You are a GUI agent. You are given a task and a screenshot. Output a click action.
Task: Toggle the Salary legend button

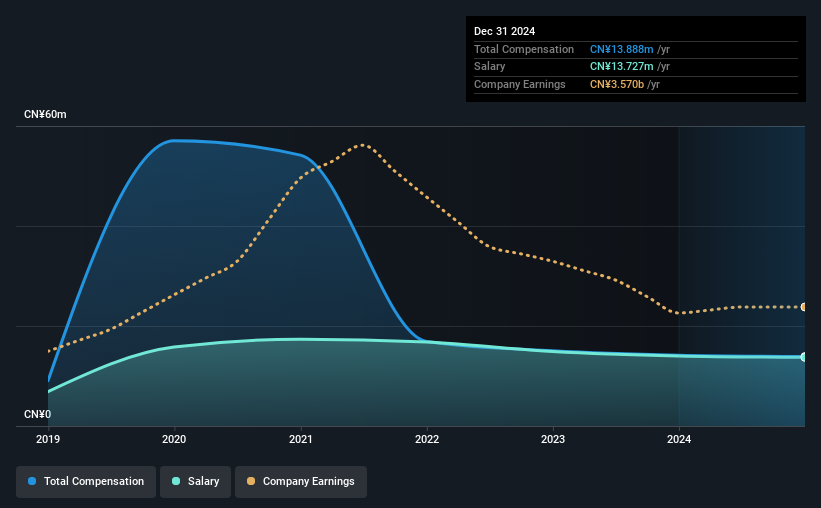pos(195,481)
